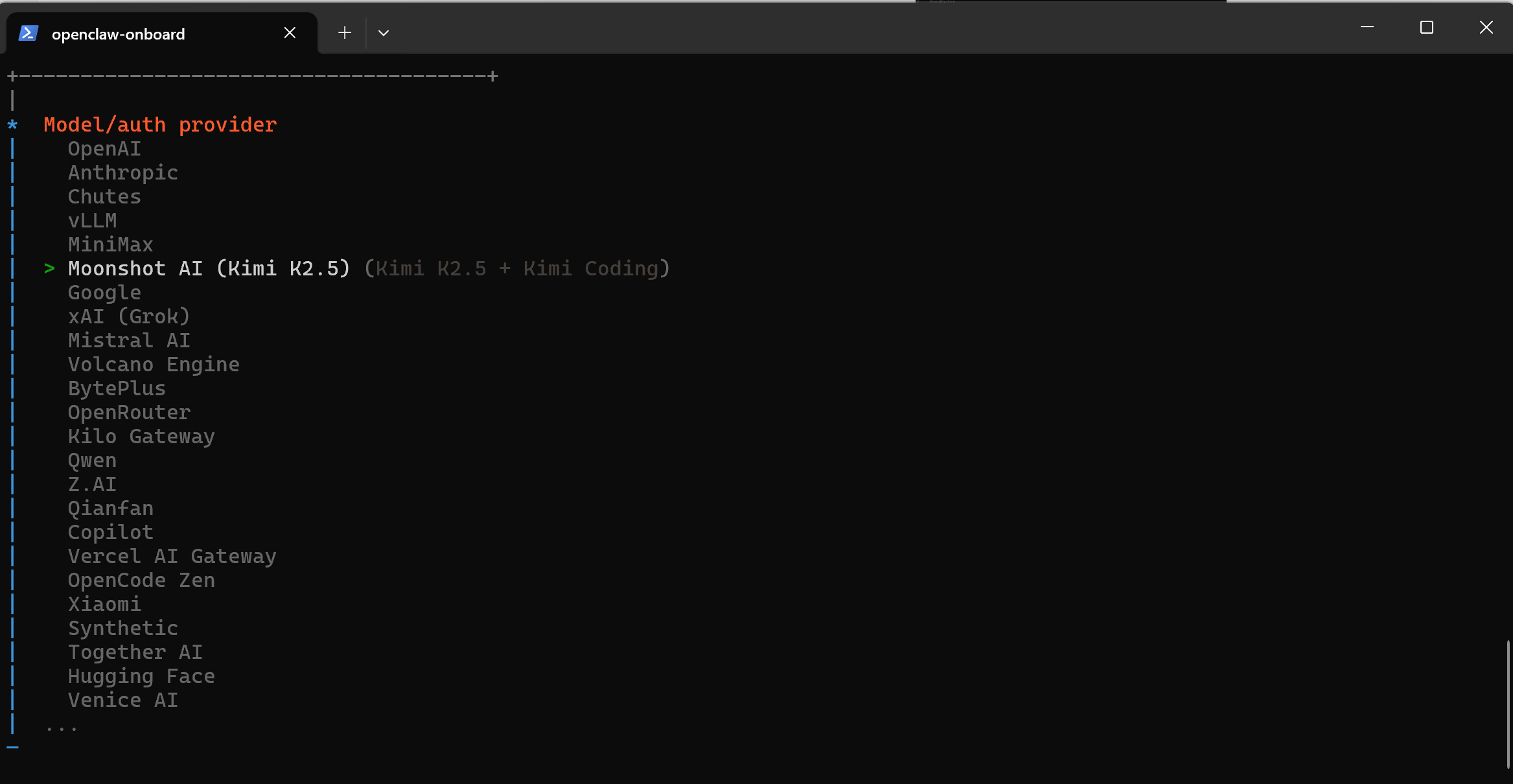Click the ellipsis indicating more providers
This screenshot has height=784, width=1513.
tap(62, 728)
